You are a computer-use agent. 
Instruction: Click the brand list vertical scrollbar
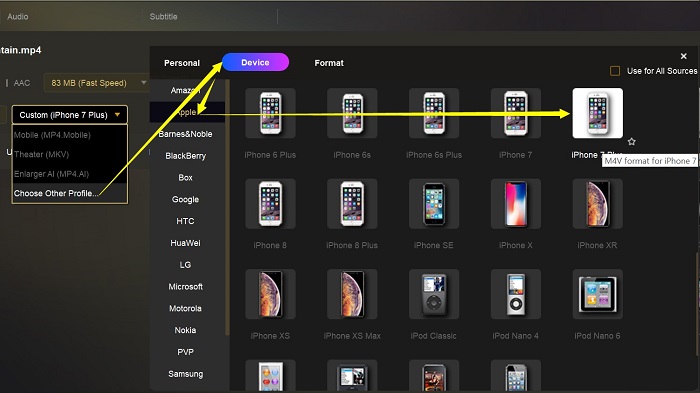pos(227,207)
